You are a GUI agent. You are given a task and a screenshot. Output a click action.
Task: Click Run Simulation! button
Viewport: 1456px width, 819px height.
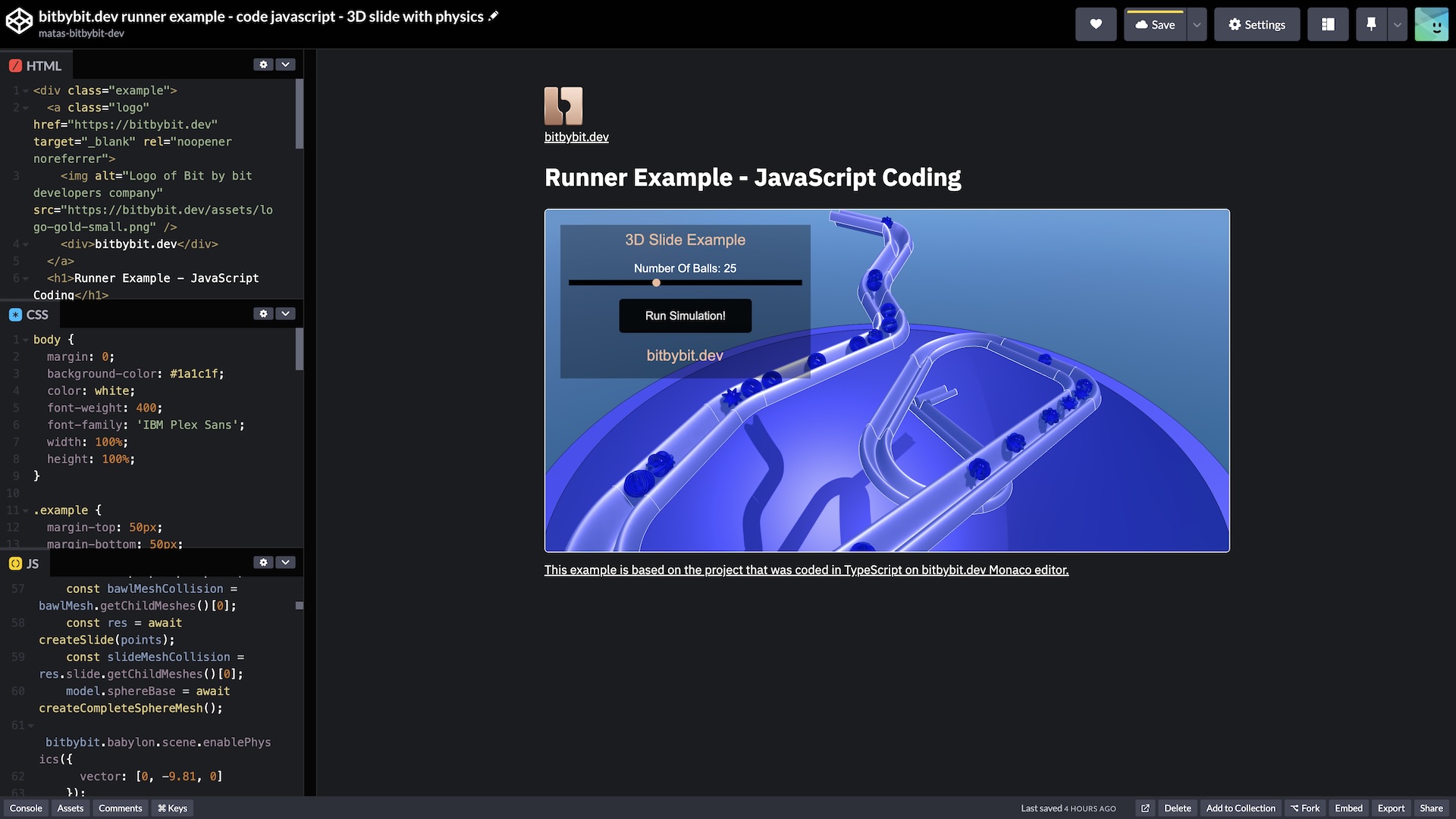coord(686,315)
